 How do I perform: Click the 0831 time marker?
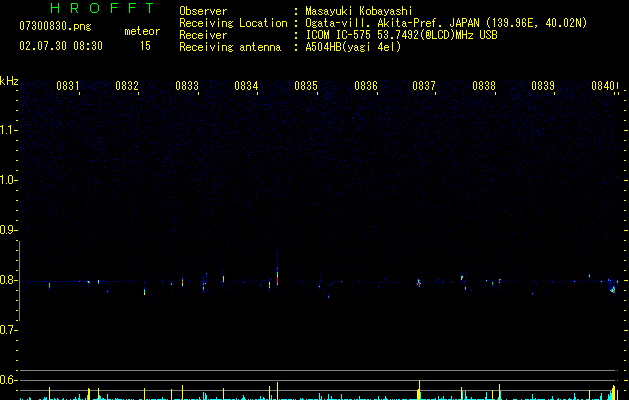[x=68, y=86]
